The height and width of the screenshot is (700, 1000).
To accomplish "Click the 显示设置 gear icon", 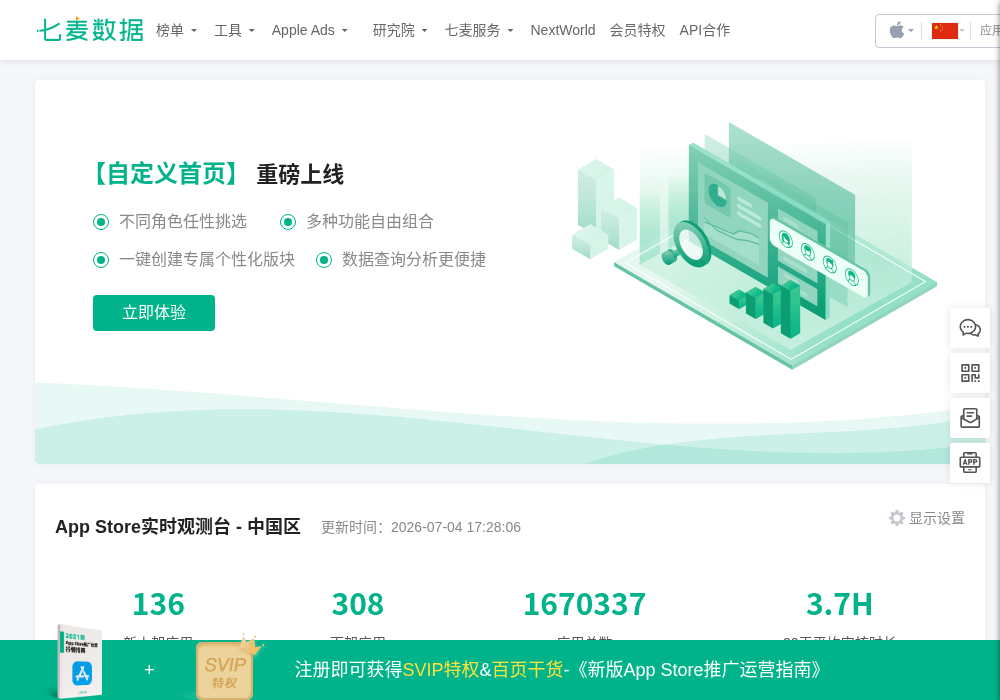I will [x=897, y=518].
